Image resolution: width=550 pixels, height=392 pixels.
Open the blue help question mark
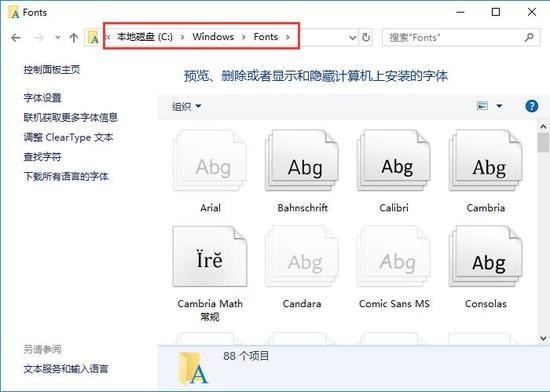tap(532, 106)
